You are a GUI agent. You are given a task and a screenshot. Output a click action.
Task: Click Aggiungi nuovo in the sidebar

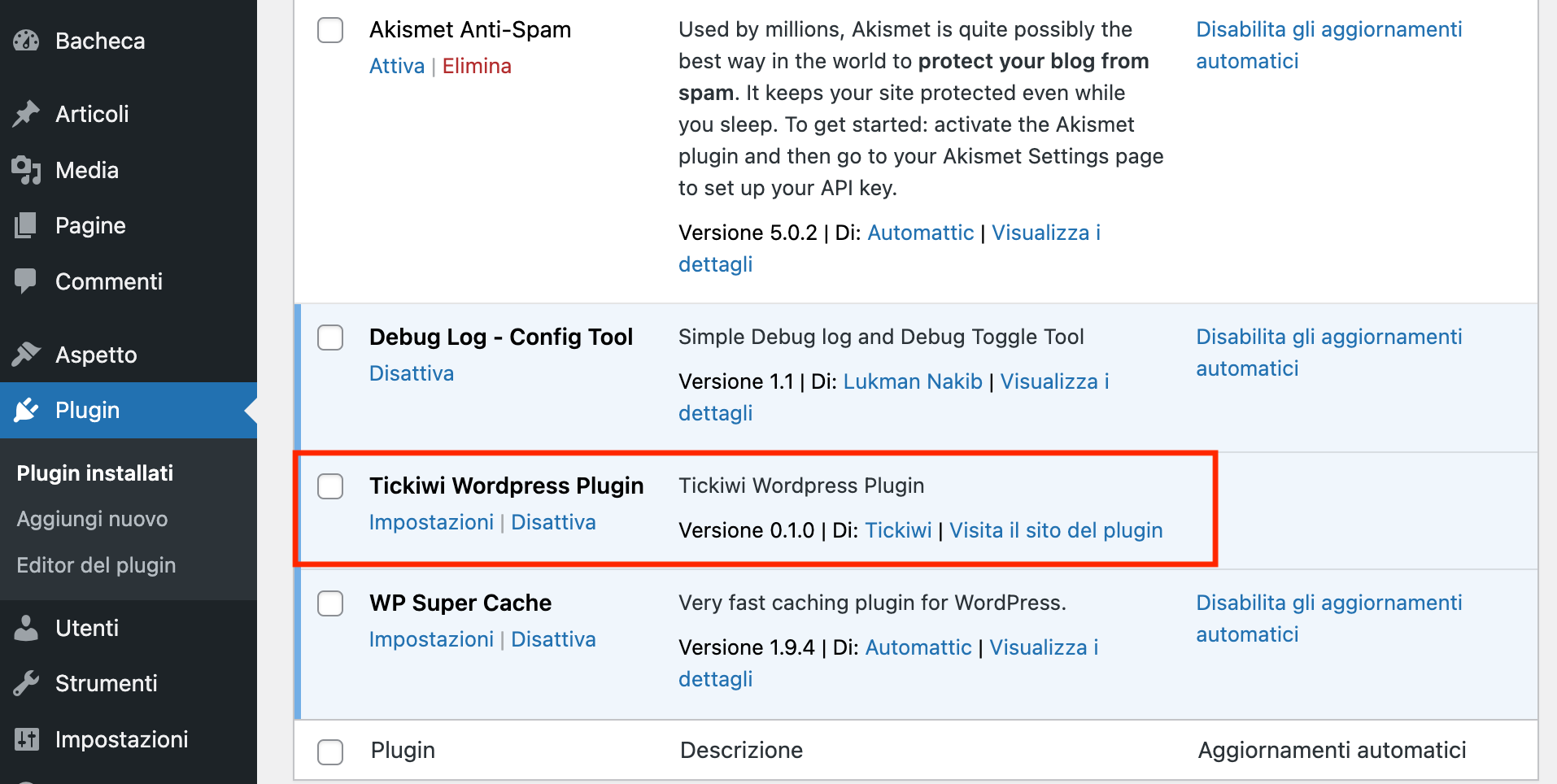pos(91,519)
